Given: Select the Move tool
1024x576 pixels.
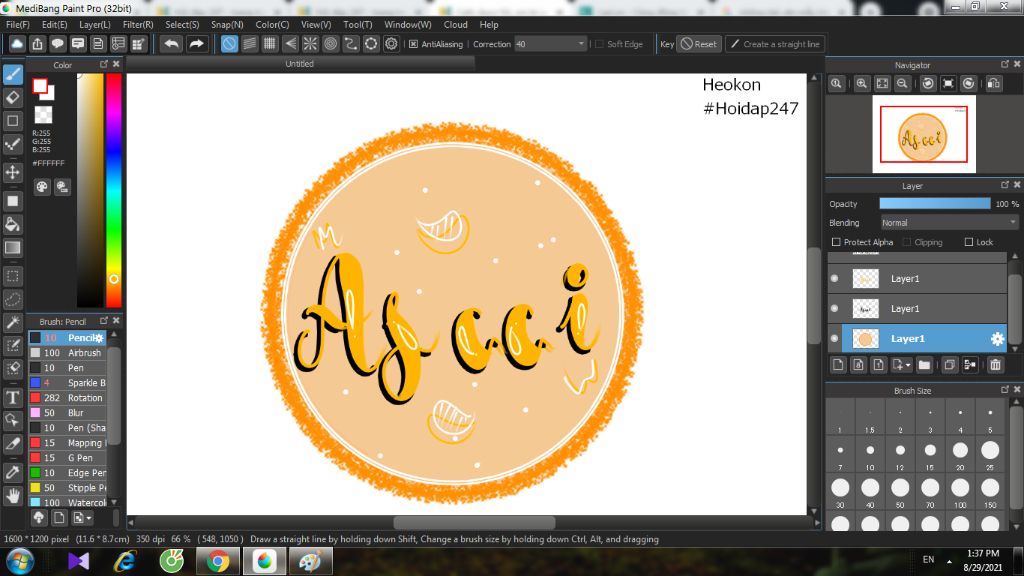Looking at the screenshot, I should click(12, 172).
